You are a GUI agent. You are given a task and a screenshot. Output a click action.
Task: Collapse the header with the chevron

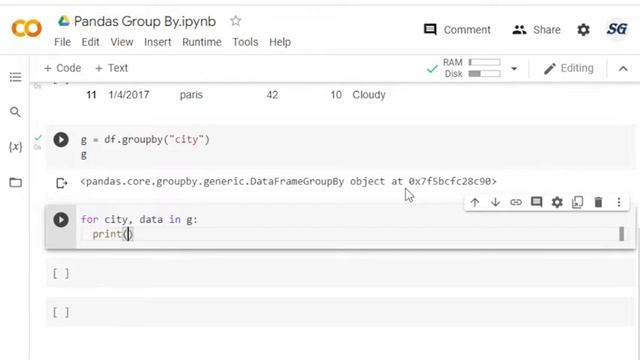click(x=623, y=69)
